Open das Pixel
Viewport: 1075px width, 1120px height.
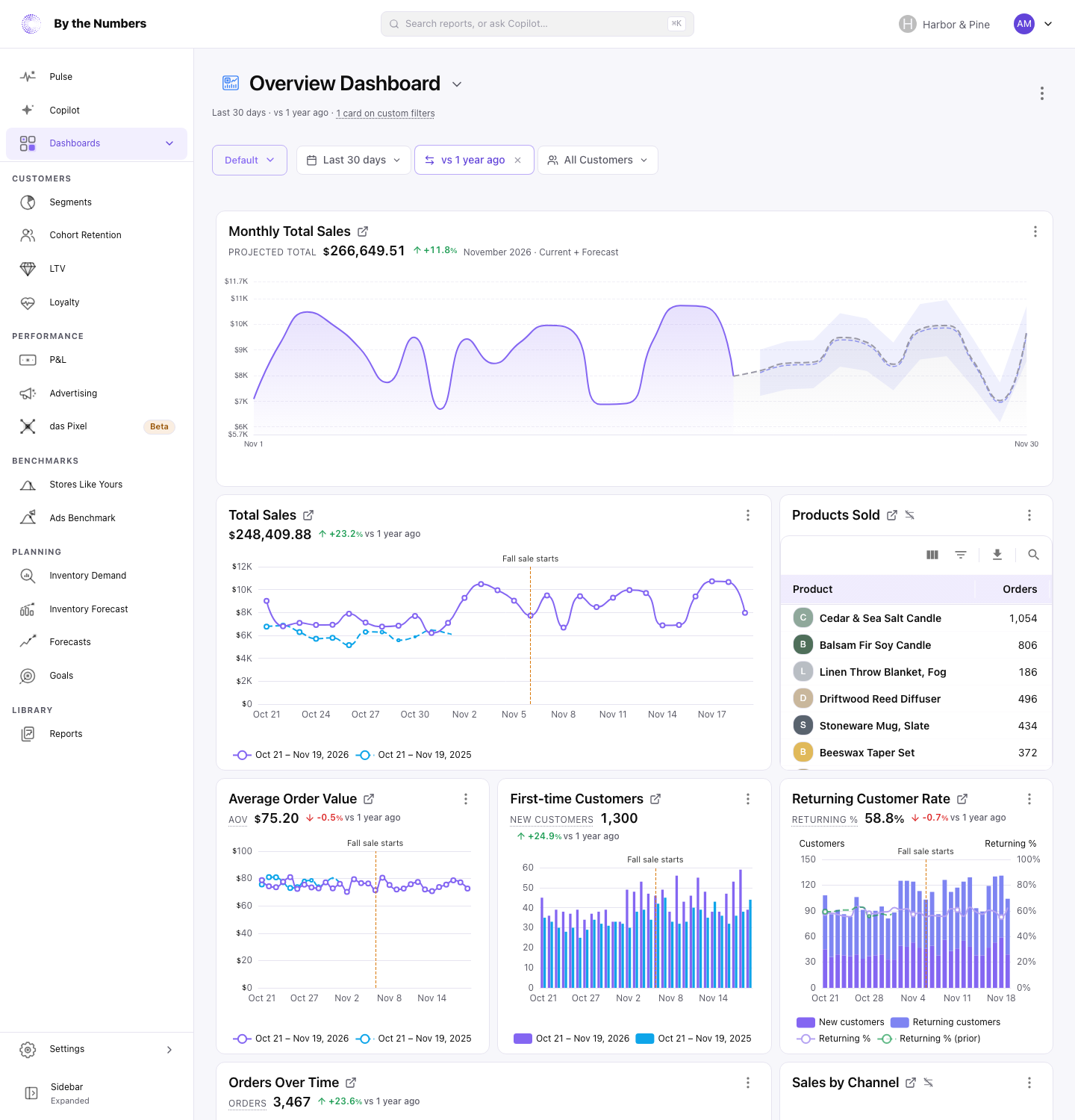(97, 426)
